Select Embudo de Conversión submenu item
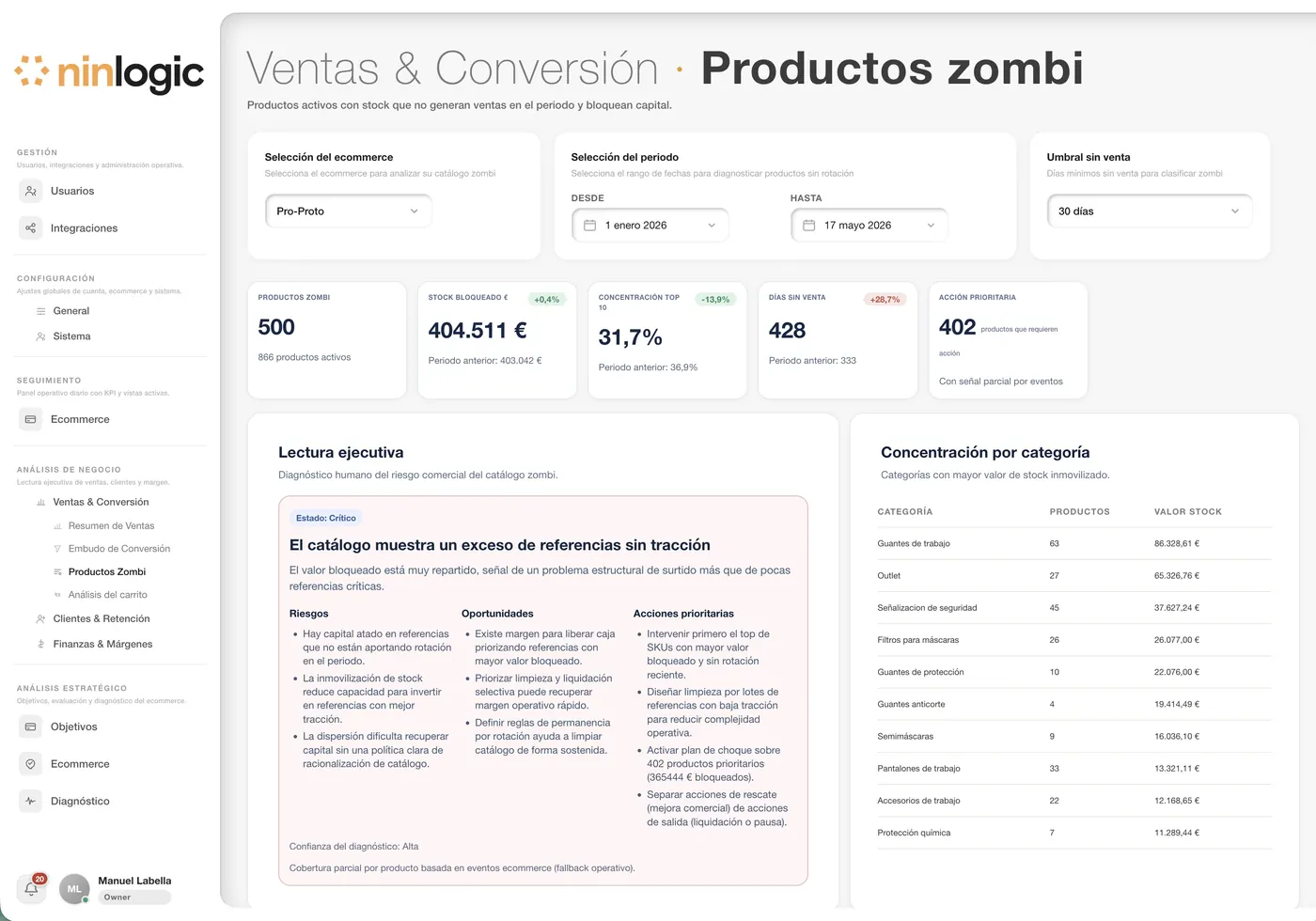The height and width of the screenshot is (921, 1316). pos(119,549)
